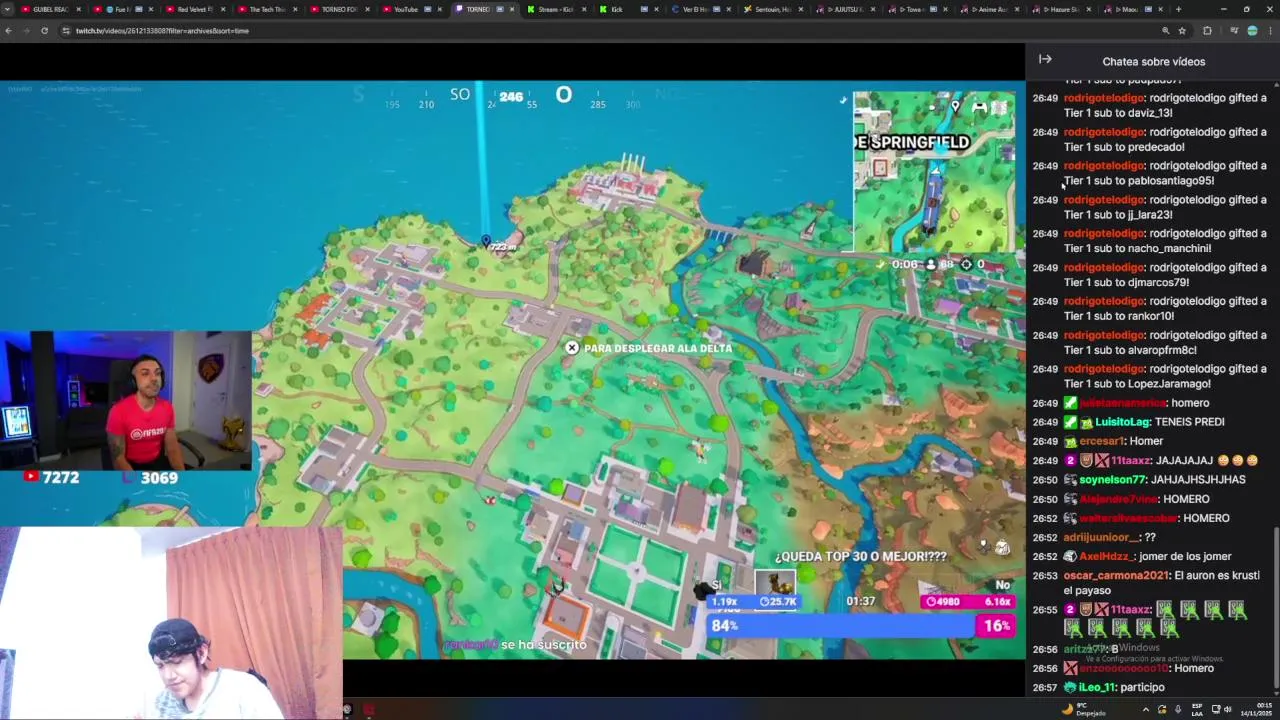This screenshot has height=720, width=1280.
Task: Click the red YouTube viewer count icon
Action: pos(31,477)
